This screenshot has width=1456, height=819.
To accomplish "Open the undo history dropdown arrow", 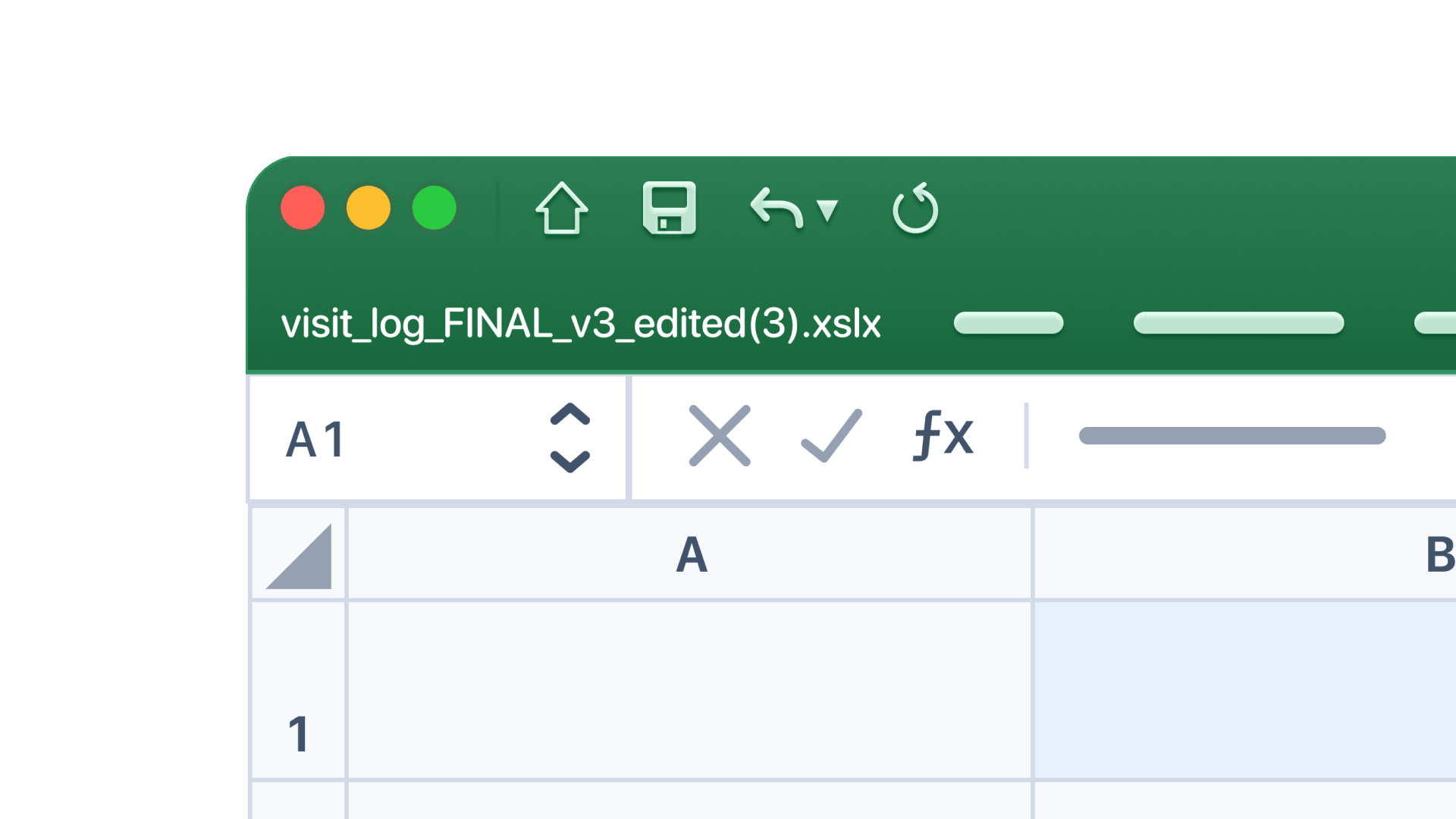I will click(x=827, y=210).
